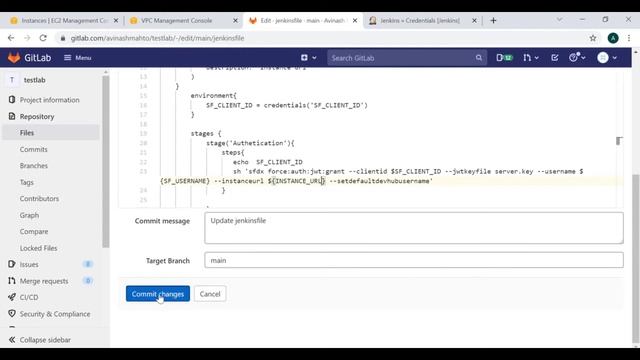
Task: Click the Repository icon
Action: pos(12,116)
